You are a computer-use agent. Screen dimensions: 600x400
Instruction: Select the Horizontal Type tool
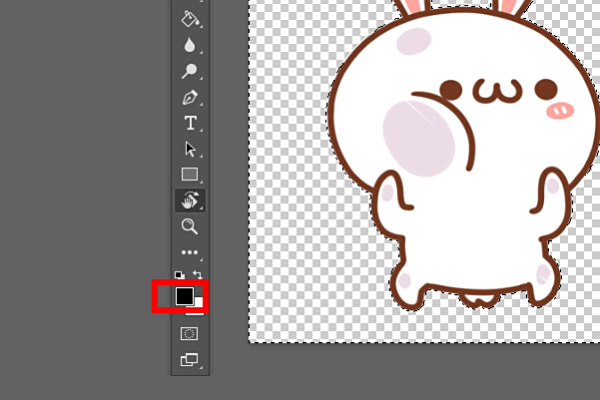click(190, 123)
